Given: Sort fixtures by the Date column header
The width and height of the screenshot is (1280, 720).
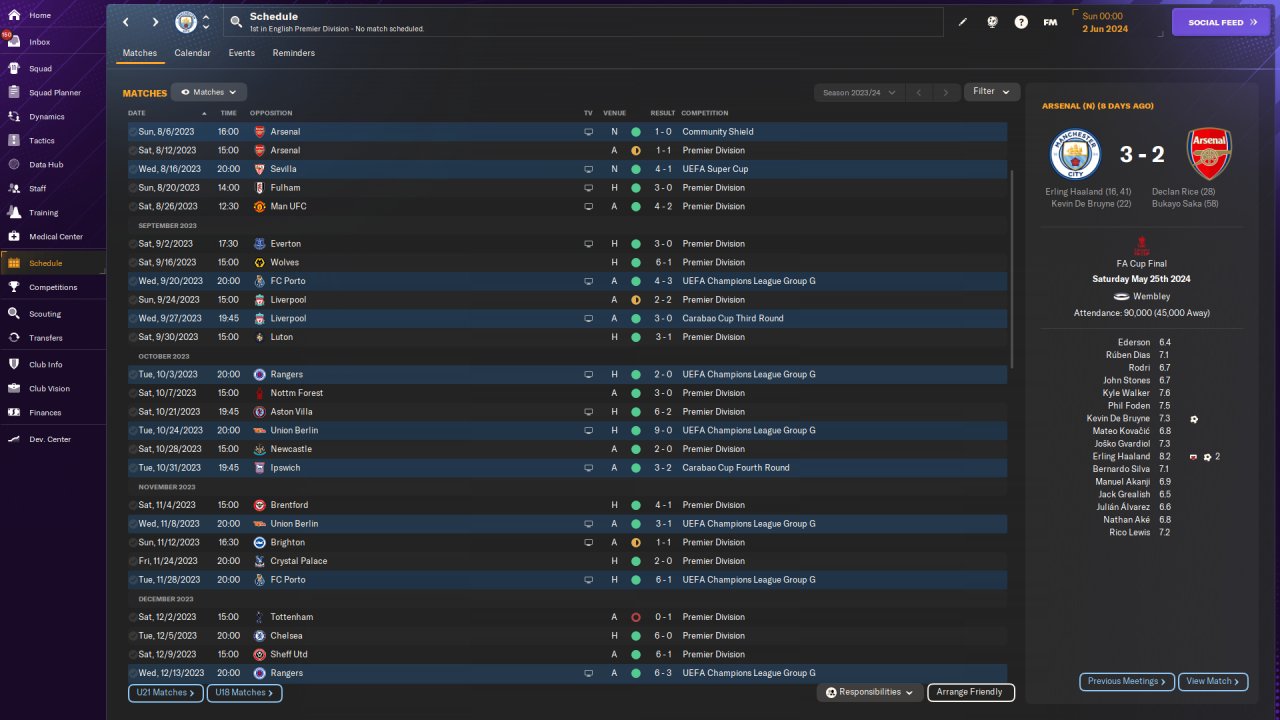Looking at the screenshot, I should tap(137, 113).
